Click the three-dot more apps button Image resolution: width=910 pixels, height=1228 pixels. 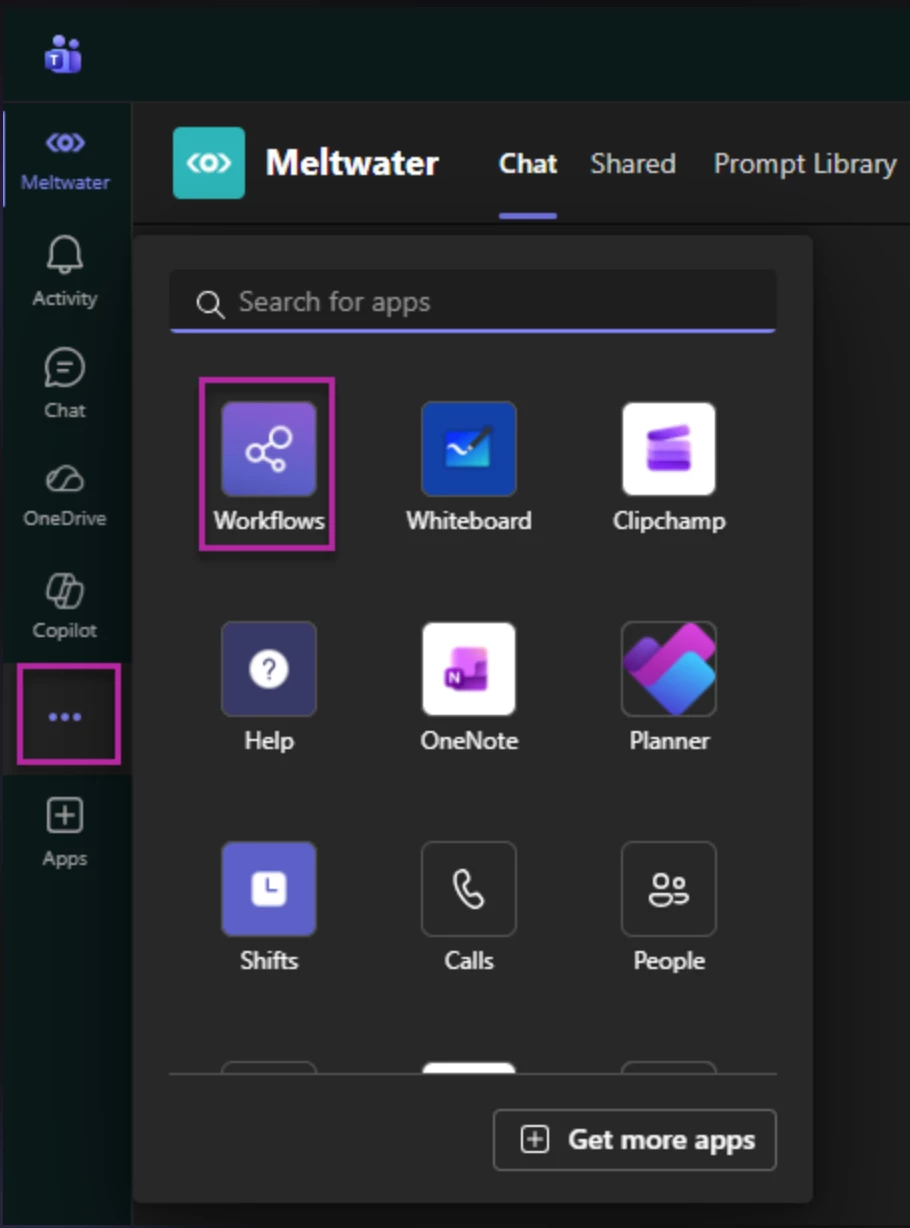(65, 716)
